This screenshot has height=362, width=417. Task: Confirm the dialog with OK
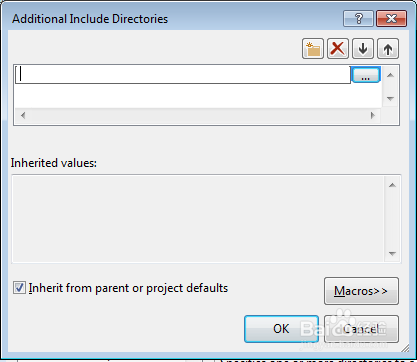pyautogui.click(x=281, y=329)
